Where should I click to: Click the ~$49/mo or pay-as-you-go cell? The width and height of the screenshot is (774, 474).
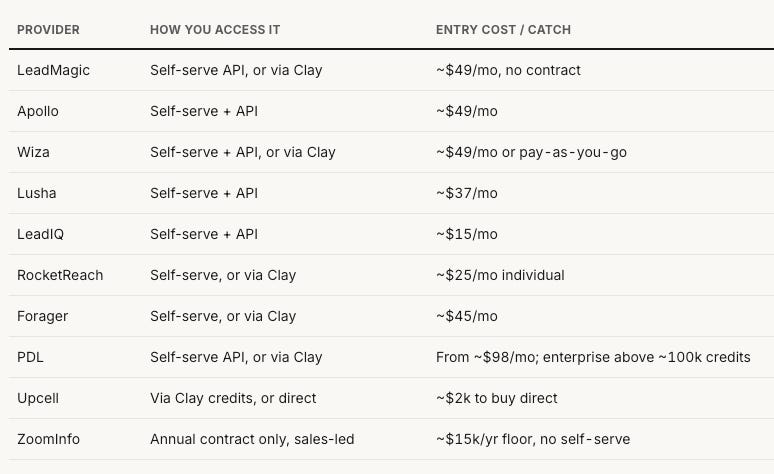click(531, 152)
